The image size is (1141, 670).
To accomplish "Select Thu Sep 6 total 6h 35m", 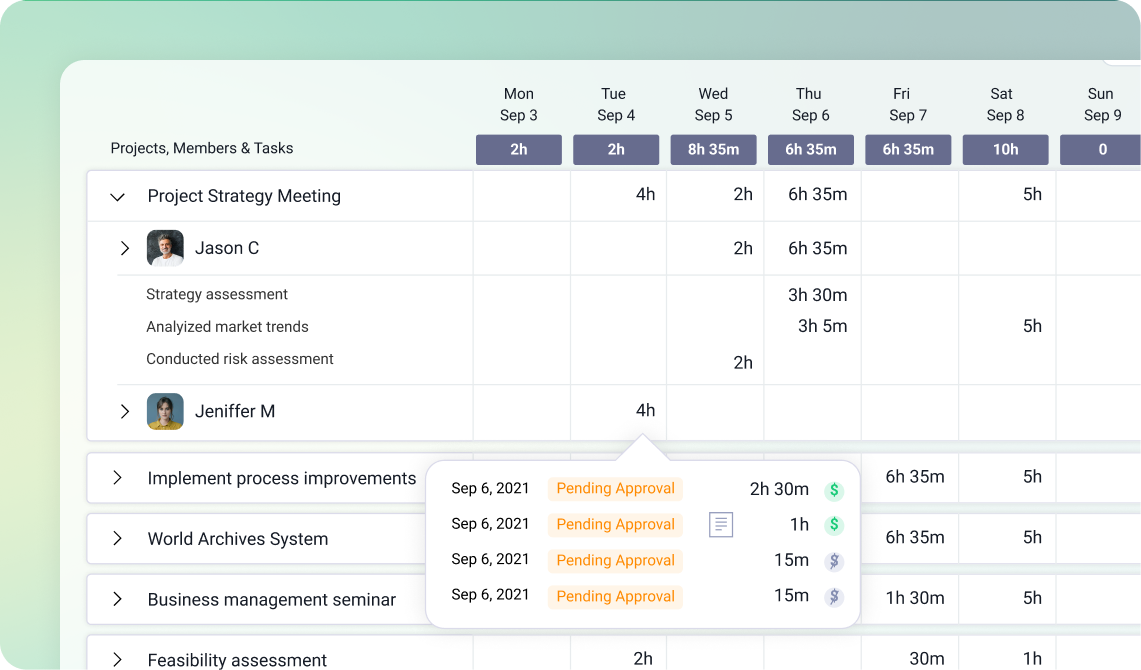I will pos(811,149).
